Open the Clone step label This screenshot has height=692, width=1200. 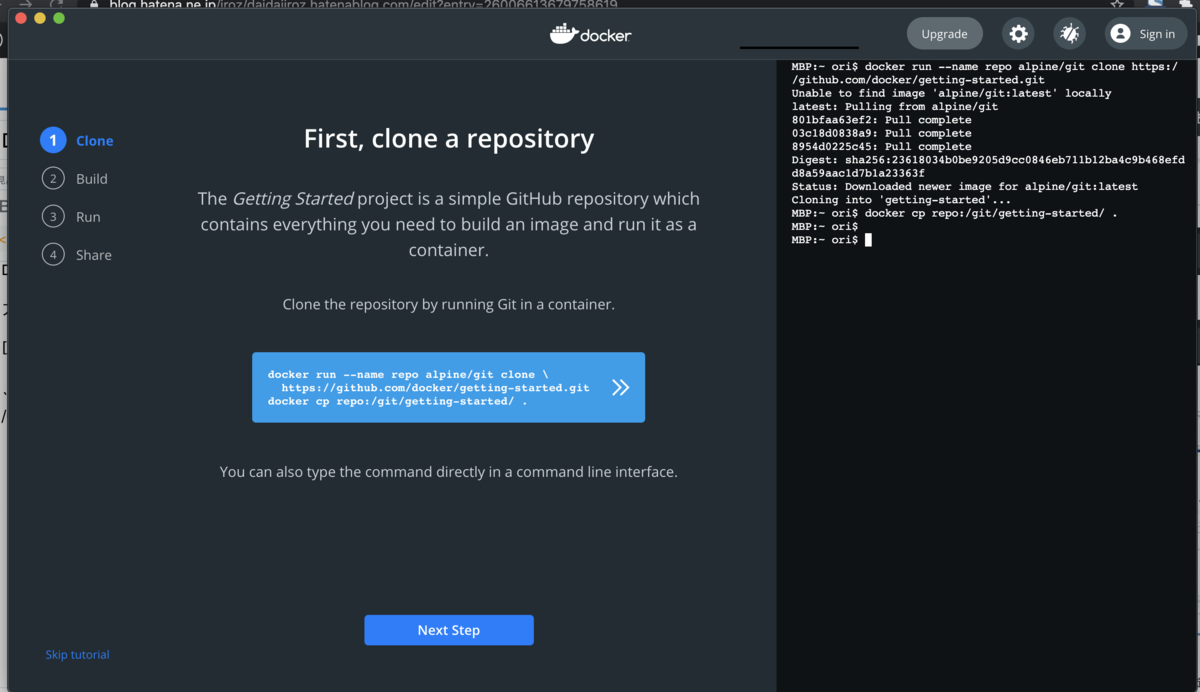pyautogui.click(x=95, y=141)
